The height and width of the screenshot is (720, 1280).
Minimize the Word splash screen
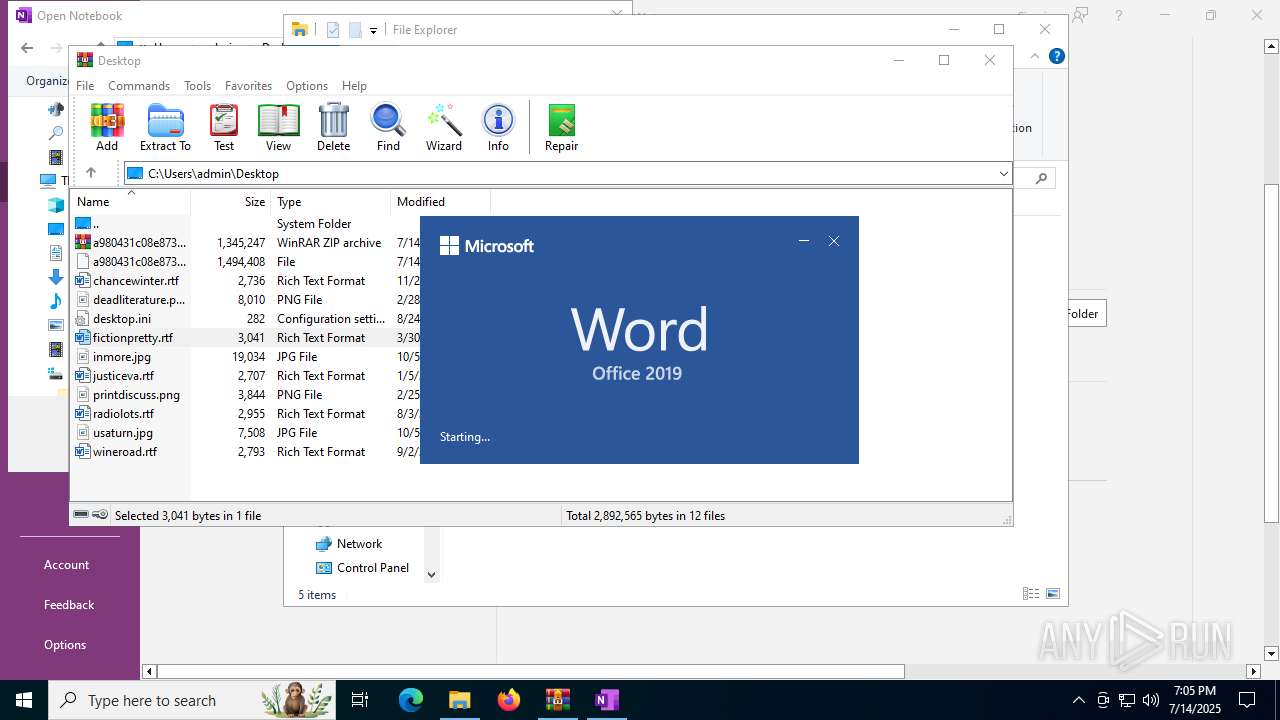point(804,241)
